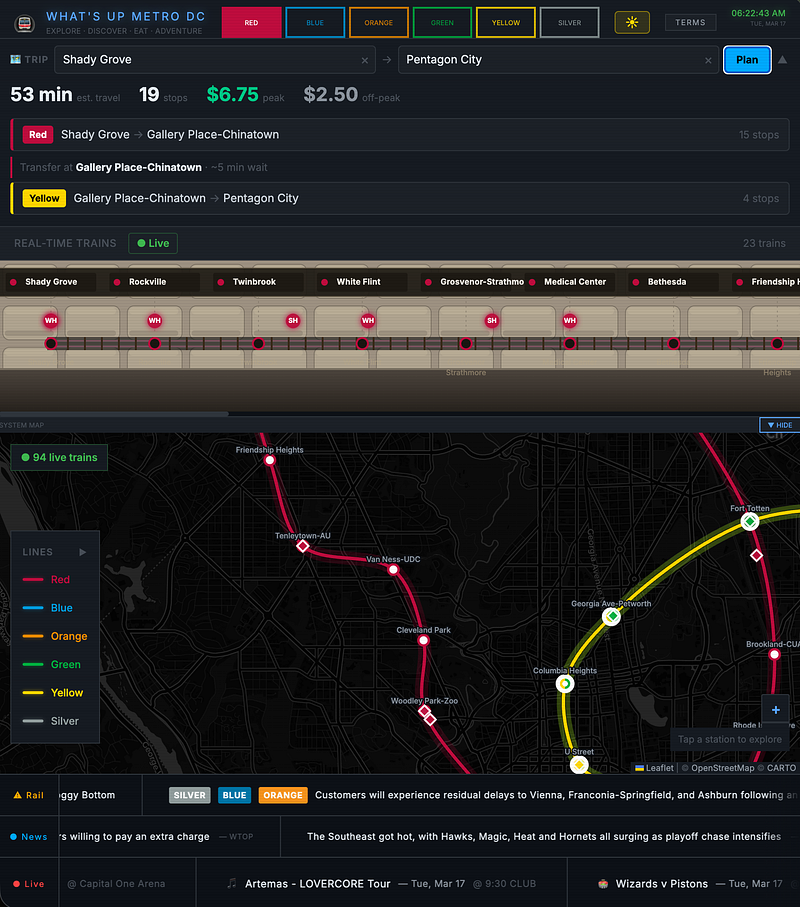800x907 pixels.
Task: Clear the Shady Grove origin field
Action: pos(364,60)
